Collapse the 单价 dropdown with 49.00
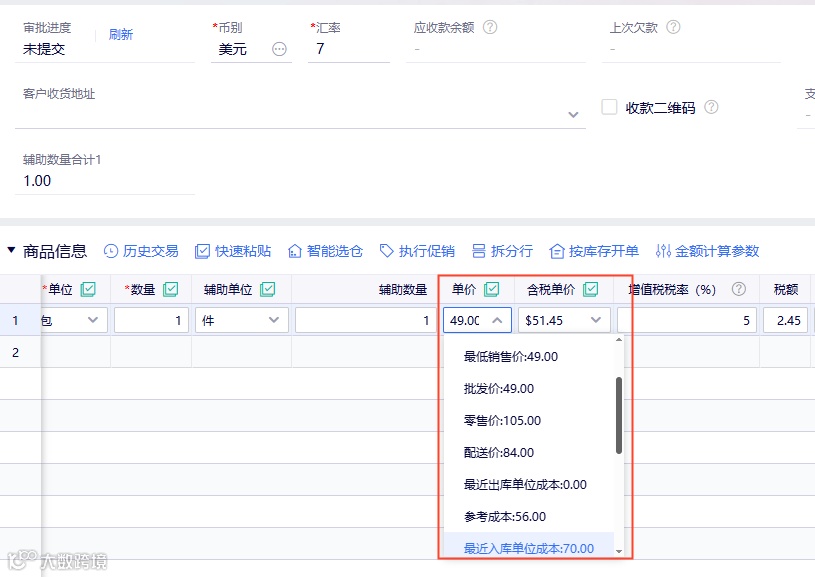Image resolution: width=815 pixels, height=577 pixels. point(497,320)
